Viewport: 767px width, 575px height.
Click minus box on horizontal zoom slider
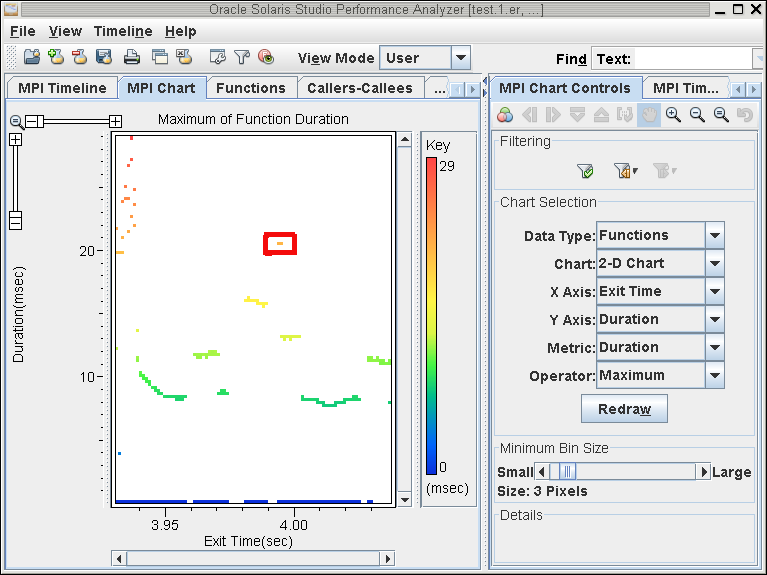(x=34, y=121)
